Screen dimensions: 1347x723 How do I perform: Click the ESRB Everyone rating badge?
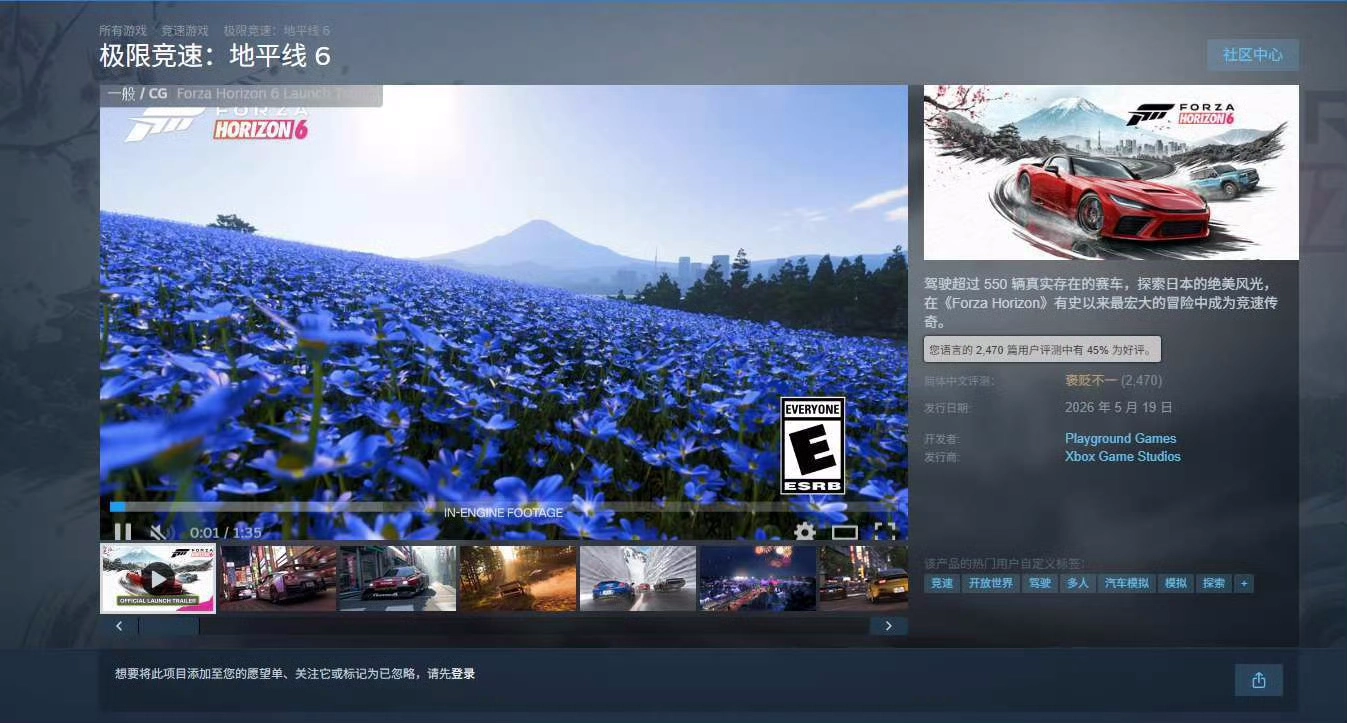(x=813, y=445)
